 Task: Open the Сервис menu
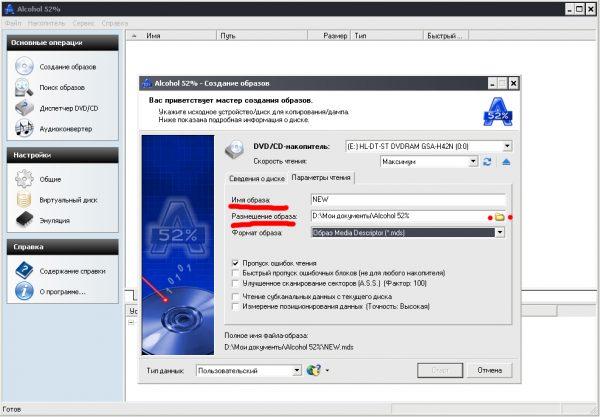[83, 23]
